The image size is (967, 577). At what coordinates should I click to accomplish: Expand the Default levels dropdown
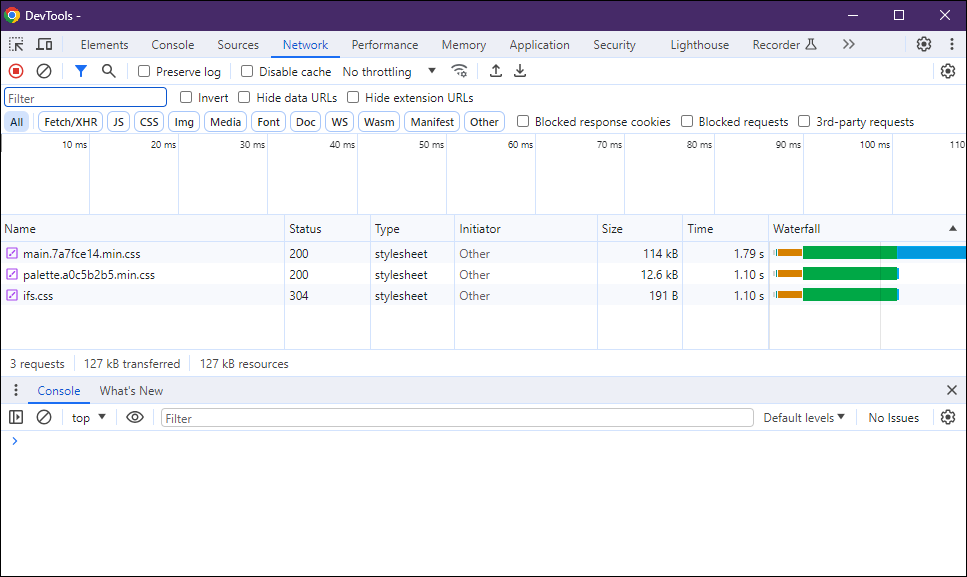(x=804, y=418)
